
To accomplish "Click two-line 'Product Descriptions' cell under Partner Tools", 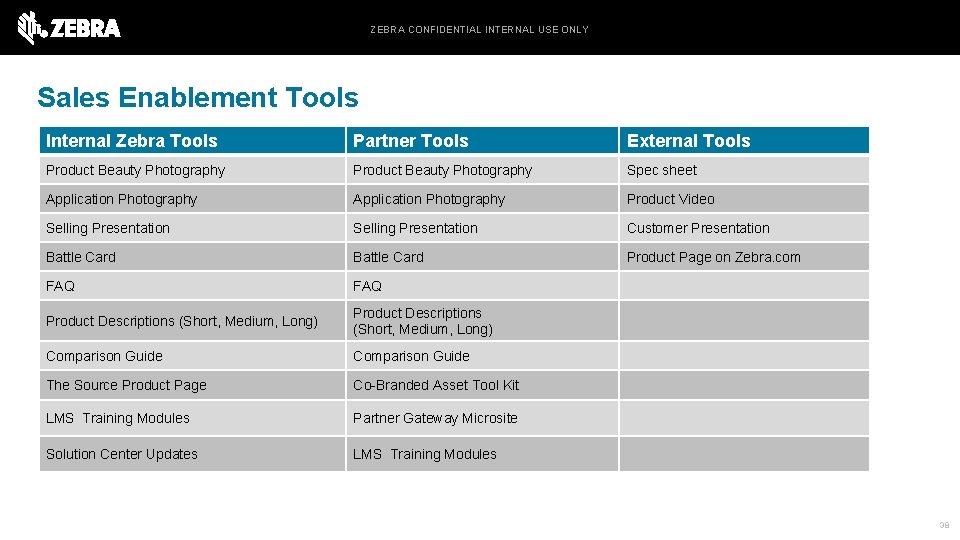I will pos(482,321).
